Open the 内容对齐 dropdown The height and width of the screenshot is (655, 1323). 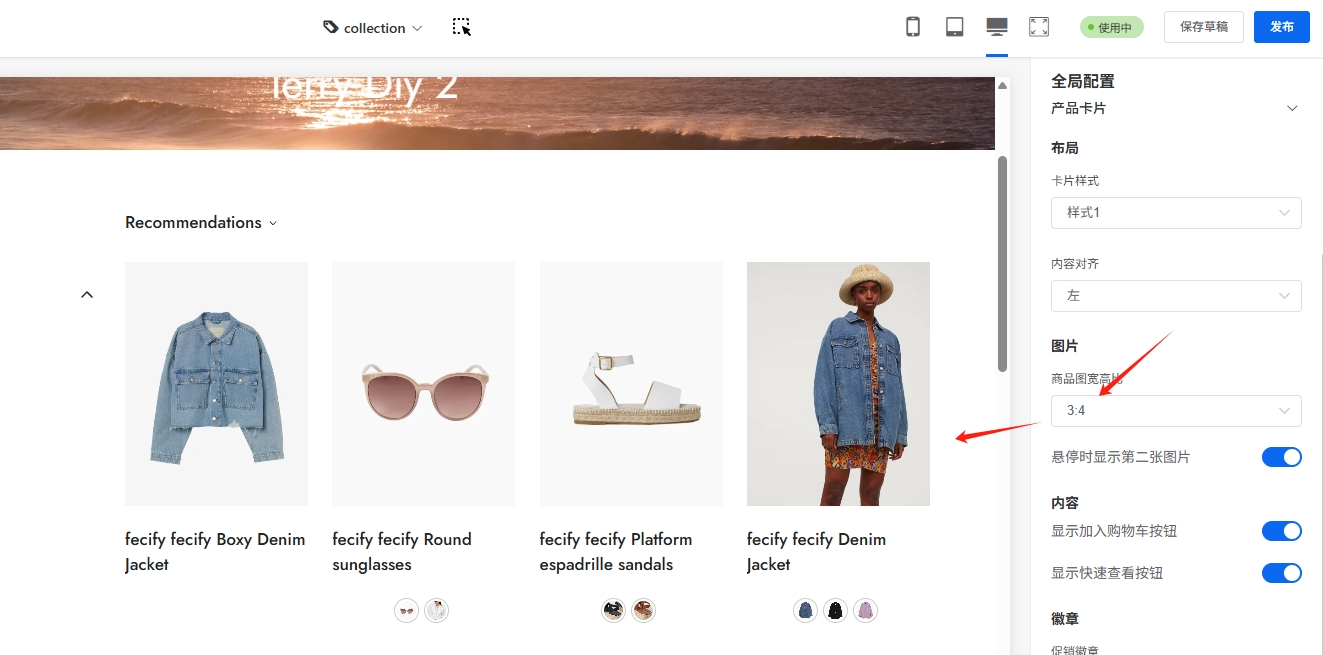[1175, 296]
